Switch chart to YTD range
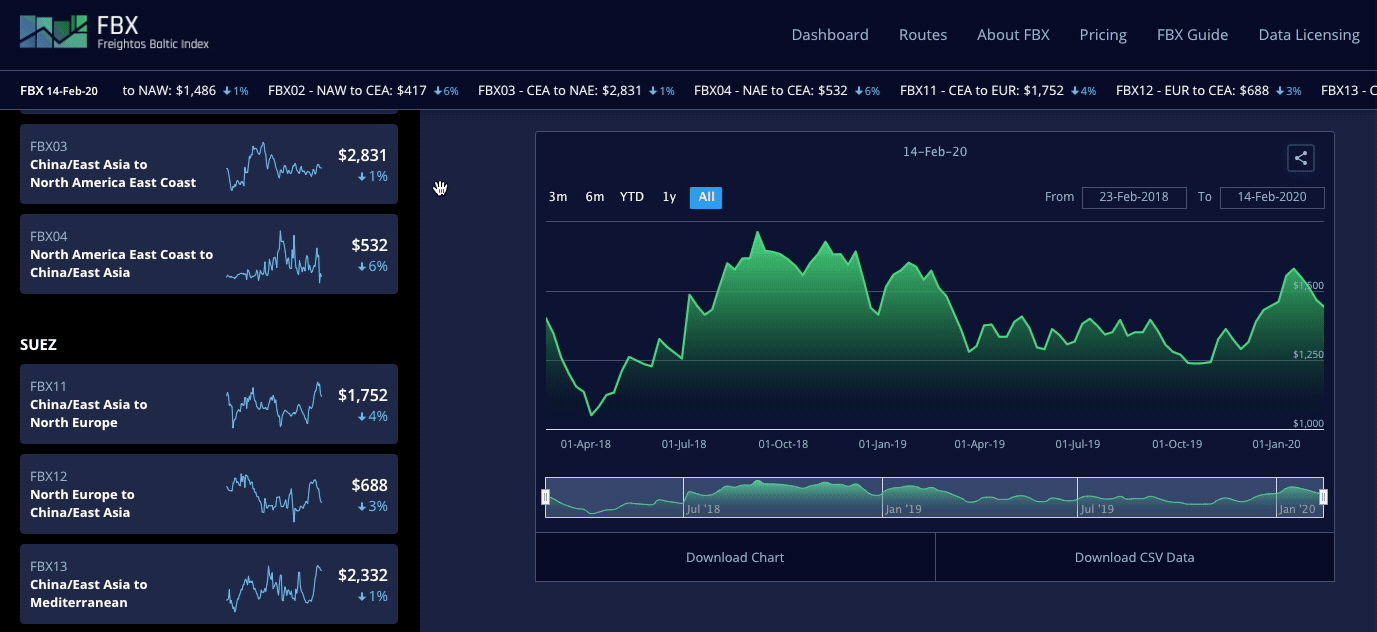This screenshot has width=1377, height=632. pos(632,197)
